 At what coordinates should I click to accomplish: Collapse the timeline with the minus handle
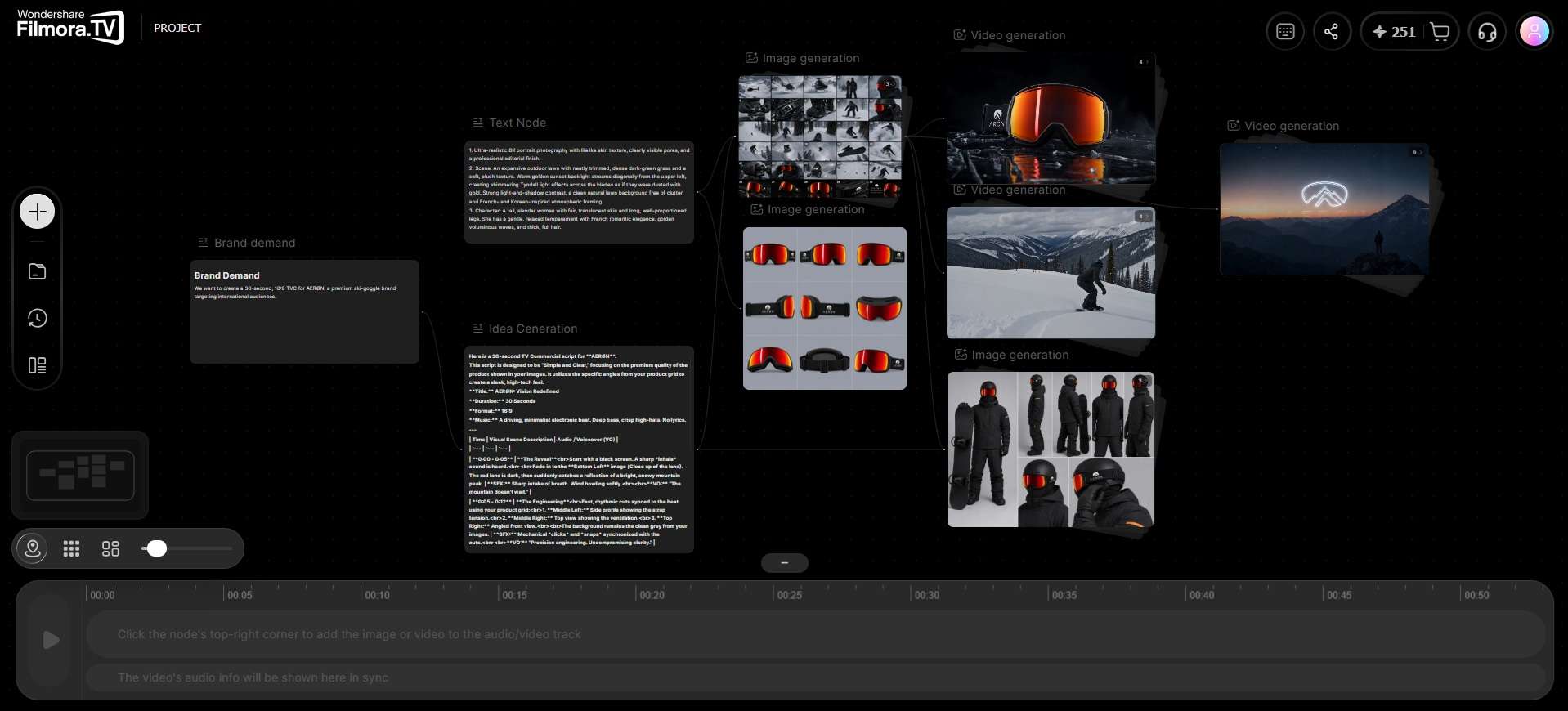pos(785,563)
